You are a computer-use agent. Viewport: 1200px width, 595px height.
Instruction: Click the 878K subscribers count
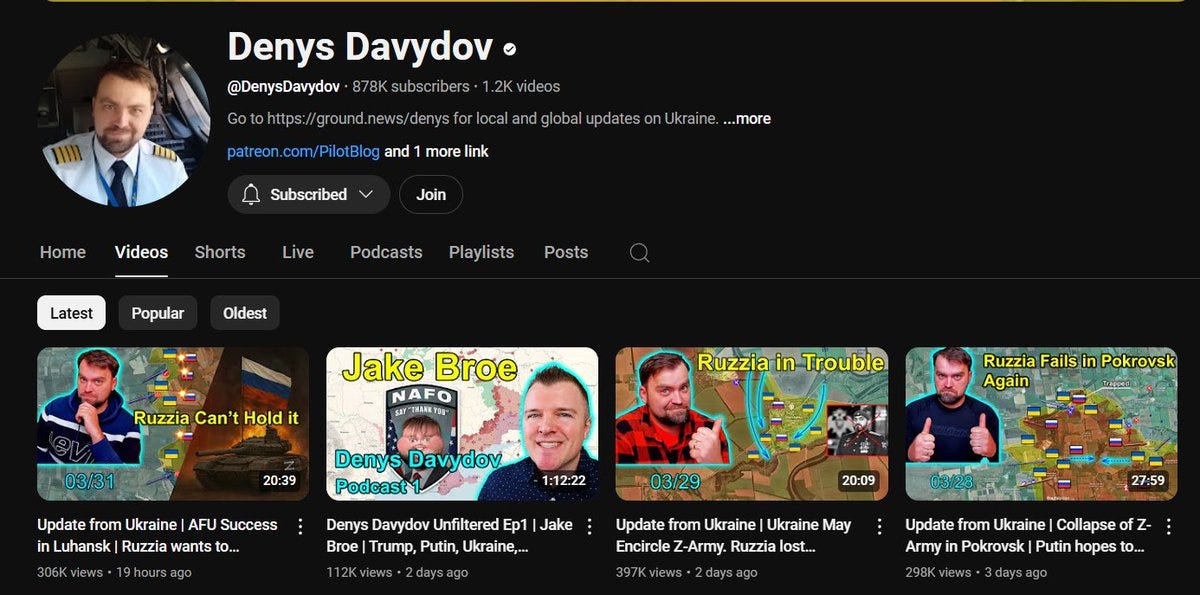[411, 86]
